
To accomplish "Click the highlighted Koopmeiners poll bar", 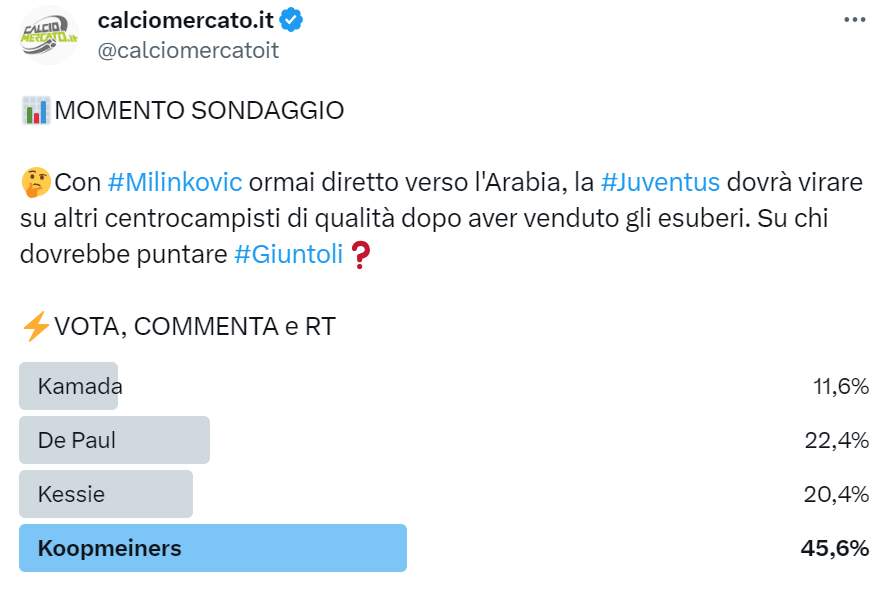I will pos(212,548).
